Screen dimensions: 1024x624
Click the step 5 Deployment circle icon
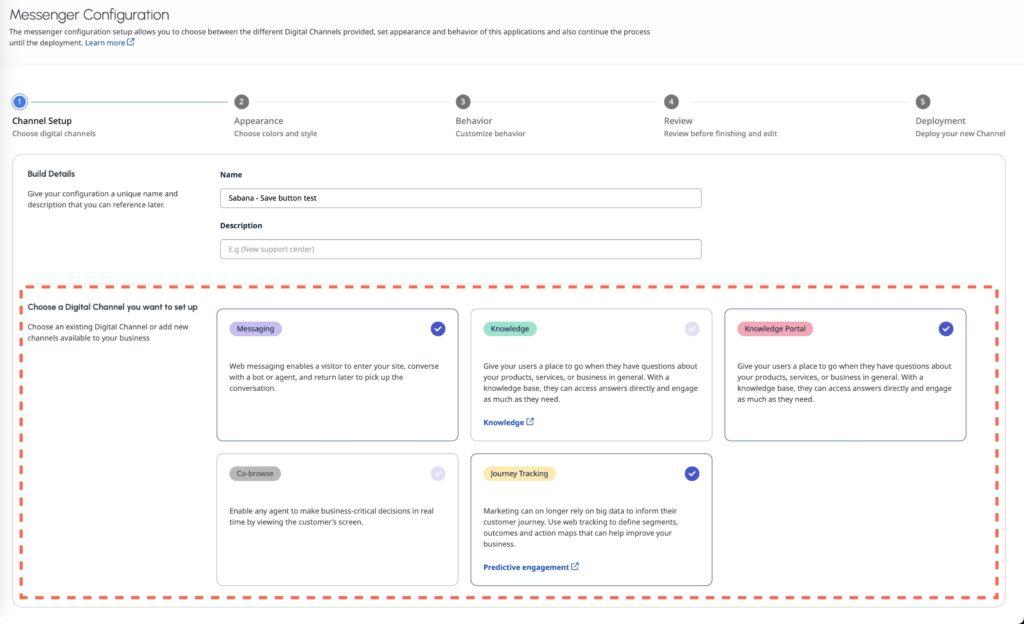pos(925,101)
